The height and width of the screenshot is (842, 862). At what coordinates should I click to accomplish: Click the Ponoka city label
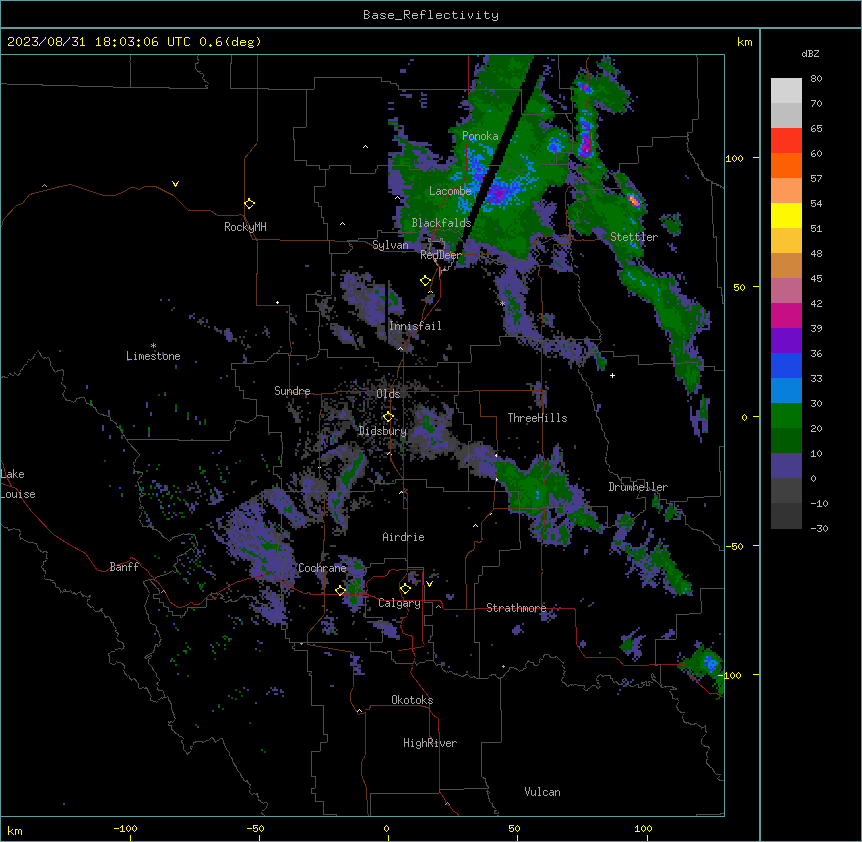point(480,136)
